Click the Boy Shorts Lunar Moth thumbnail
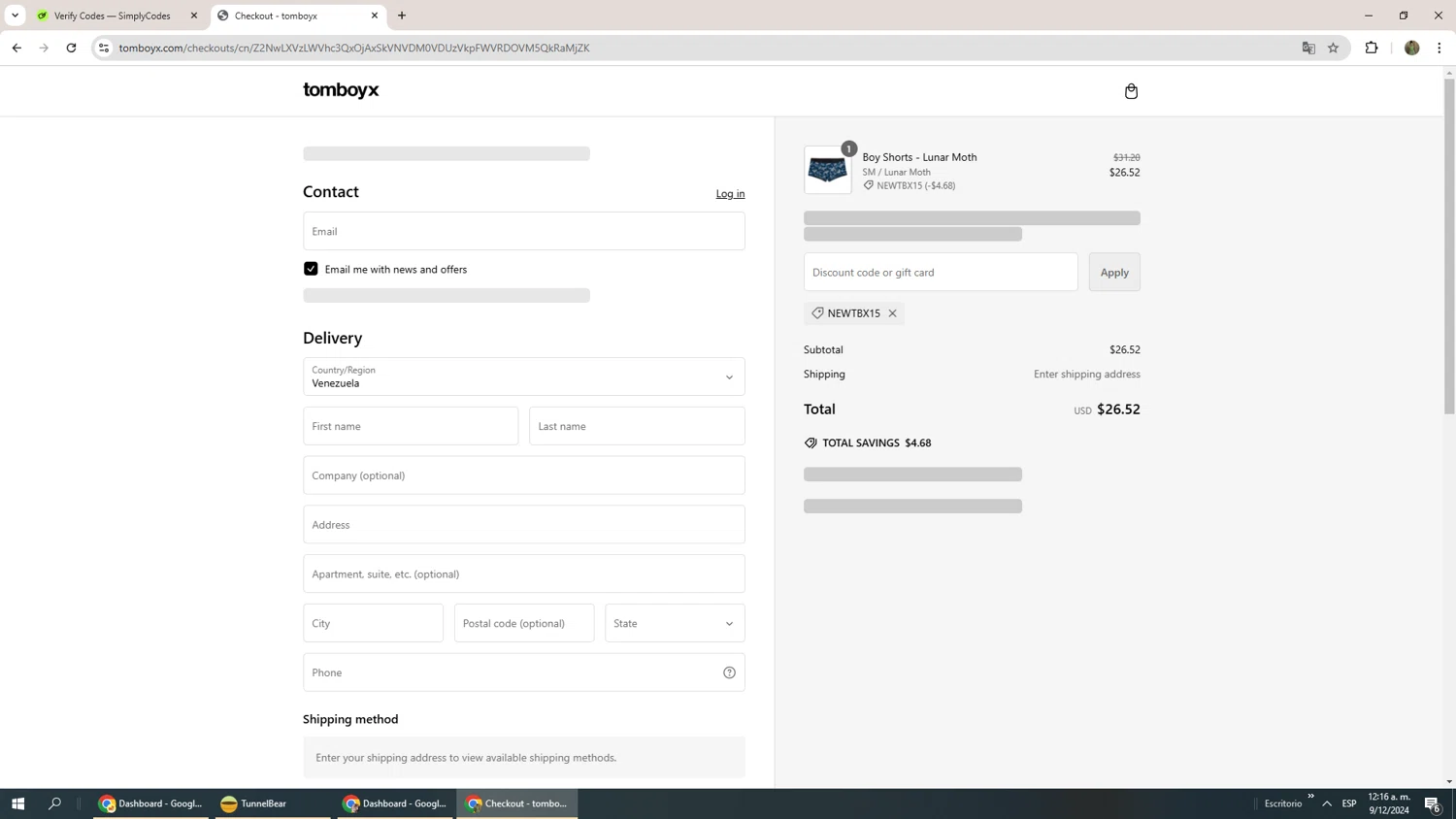The height and width of the screenshot is (819, 1456). (828, 170)
